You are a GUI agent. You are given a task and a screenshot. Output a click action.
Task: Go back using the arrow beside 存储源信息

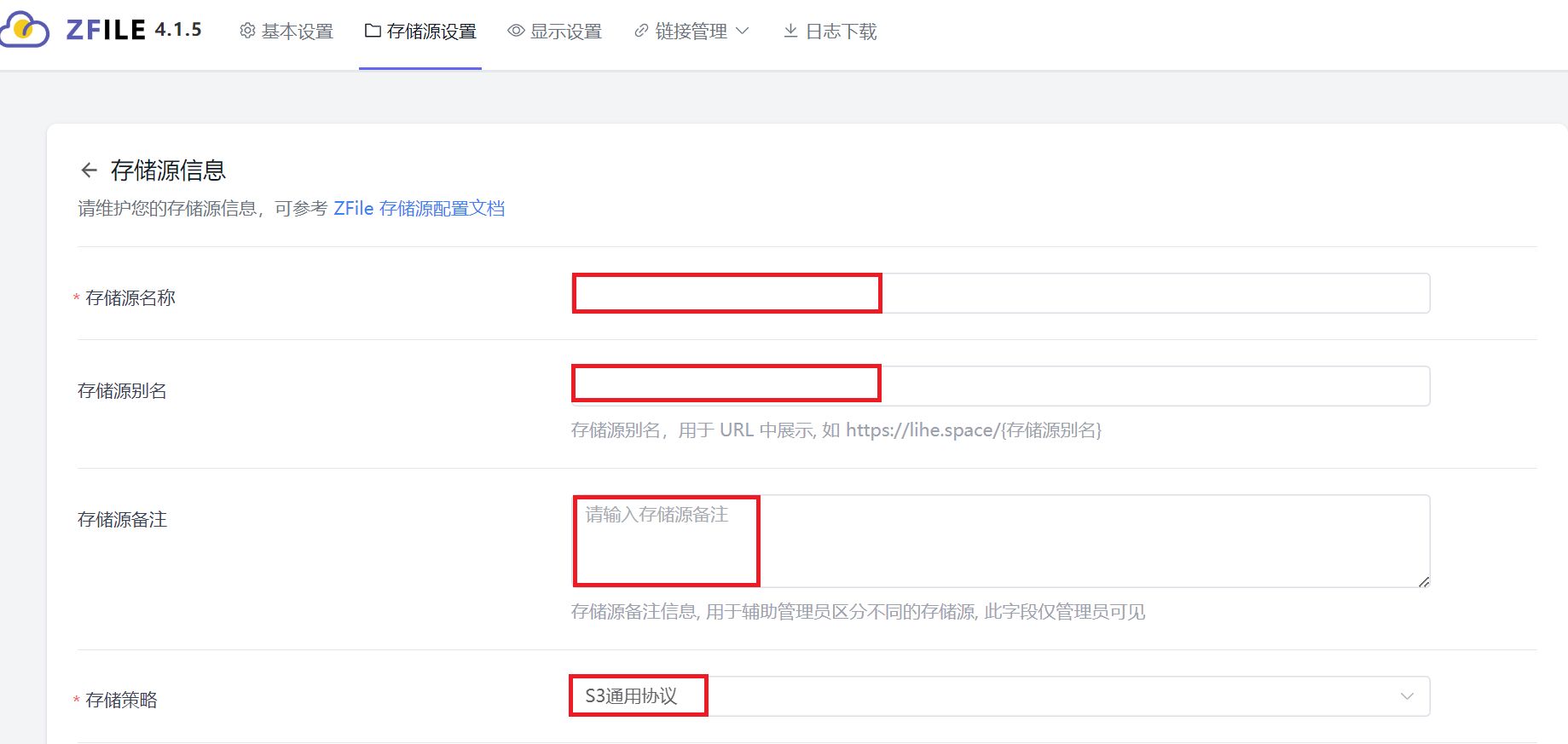(89, 170)
